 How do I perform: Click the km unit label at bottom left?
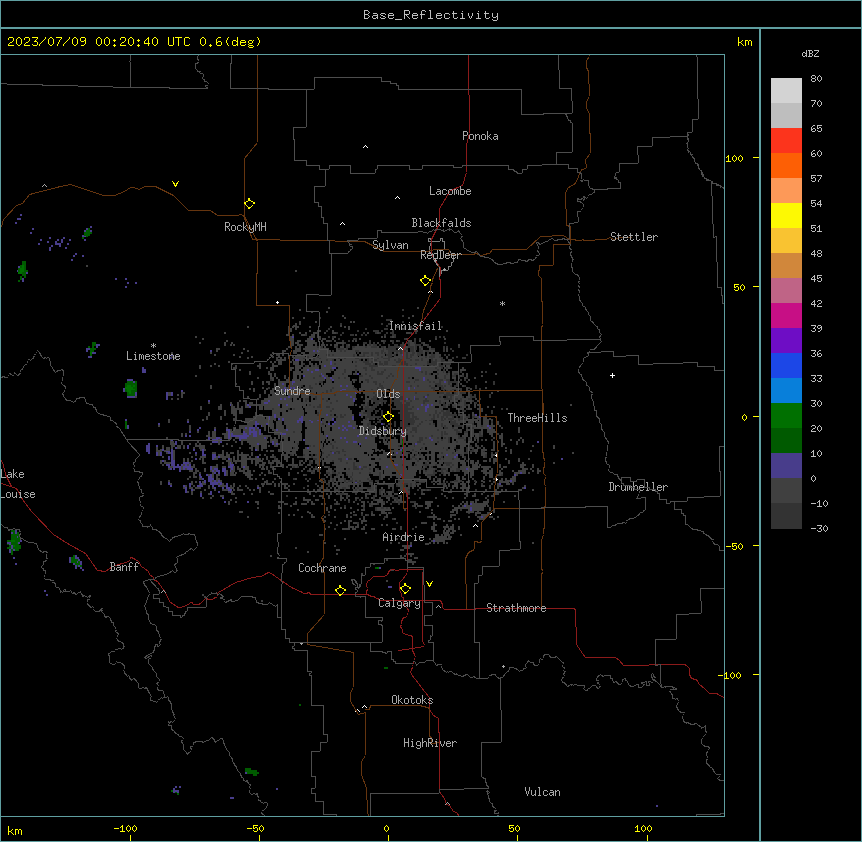[15, 830]
